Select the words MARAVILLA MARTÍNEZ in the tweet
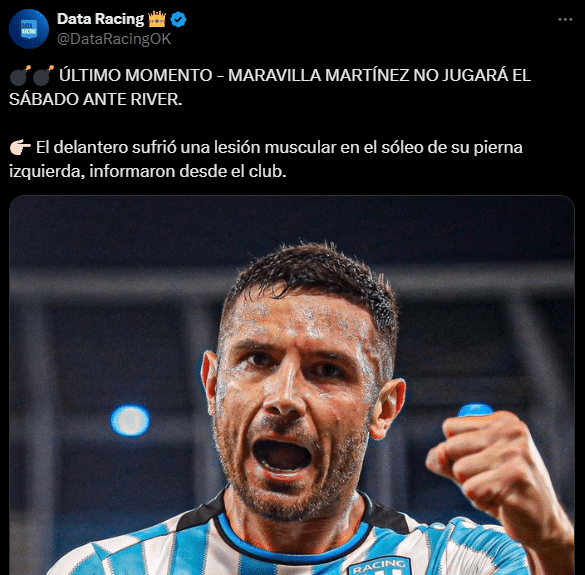The image size is (585, 575). (x=319, y=75)
